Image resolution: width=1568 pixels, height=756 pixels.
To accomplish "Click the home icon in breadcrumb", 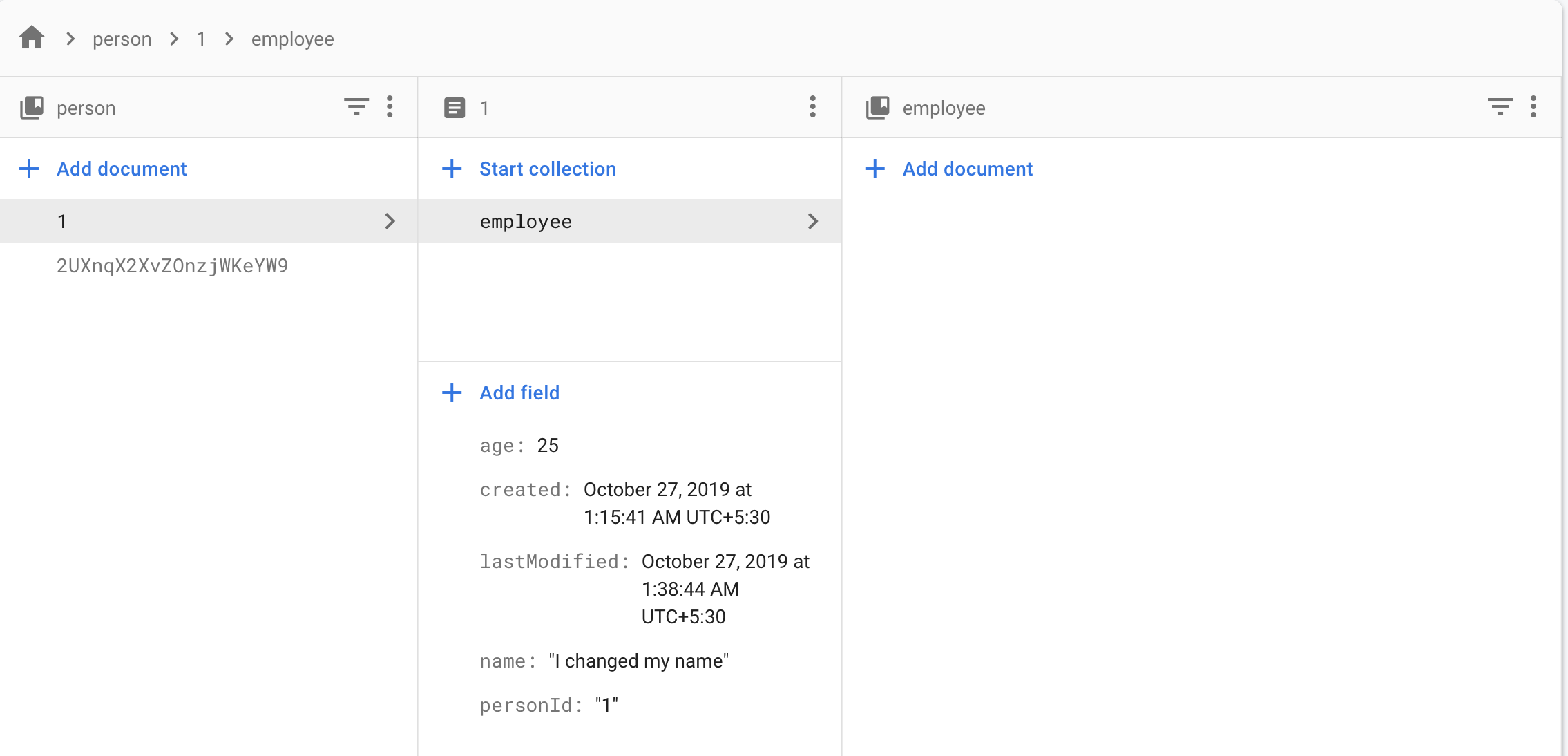I will (32, 38).
